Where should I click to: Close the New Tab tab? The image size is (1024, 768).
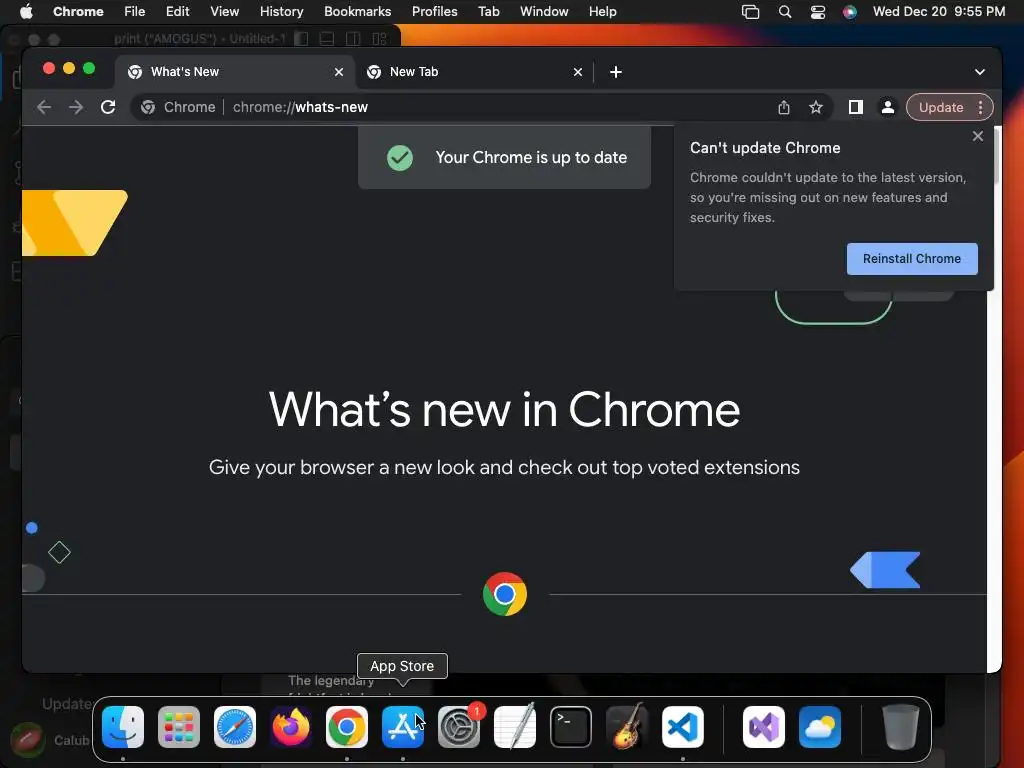coord(578,72)
